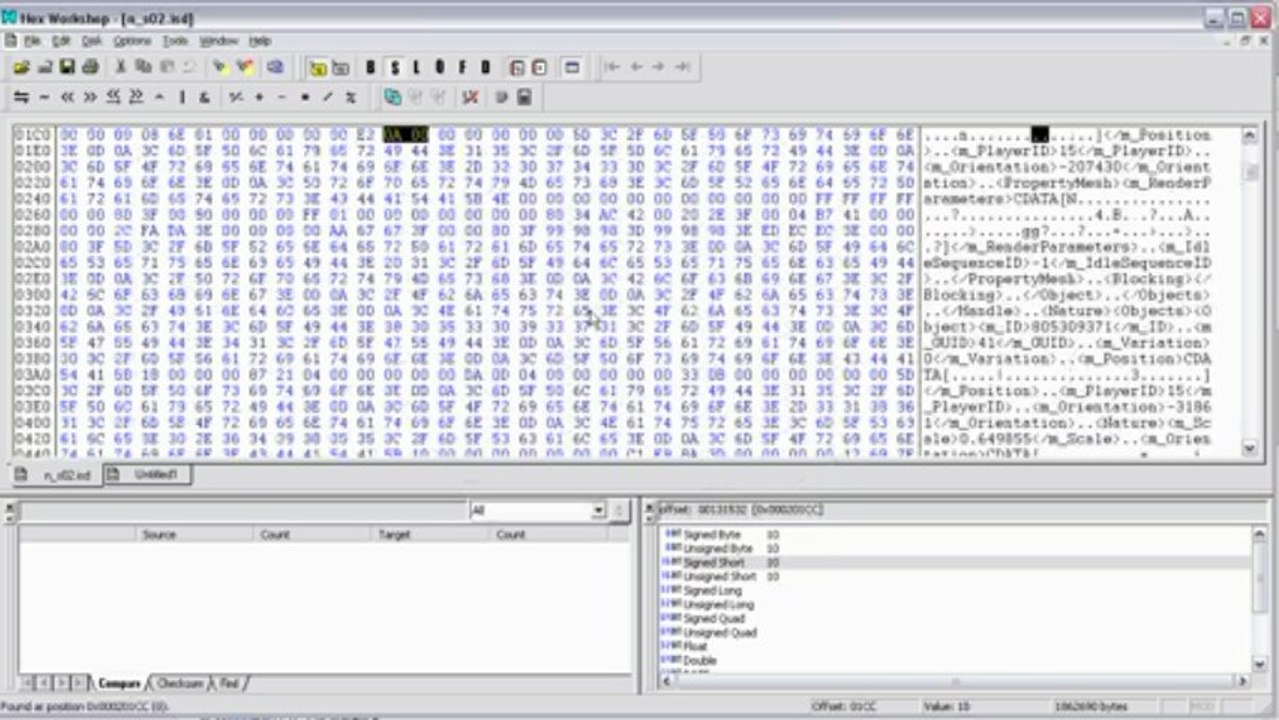The width and height of the screenshot is (1279, 720).
Task: Select the Float inspector row
Action: (x=955, y=647)
